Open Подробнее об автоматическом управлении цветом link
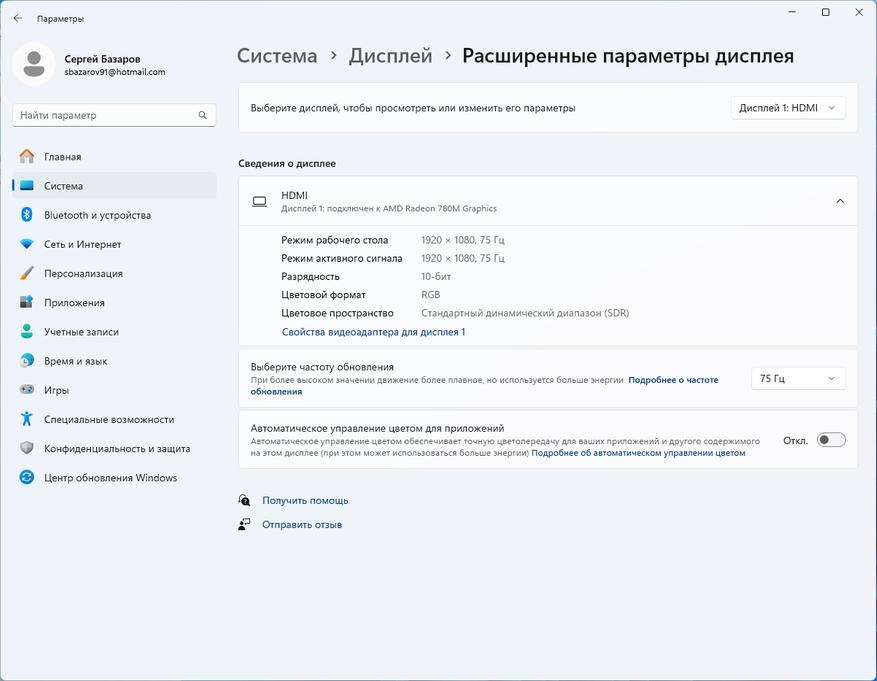The image size is (877, 681). [x=638, y=453]
